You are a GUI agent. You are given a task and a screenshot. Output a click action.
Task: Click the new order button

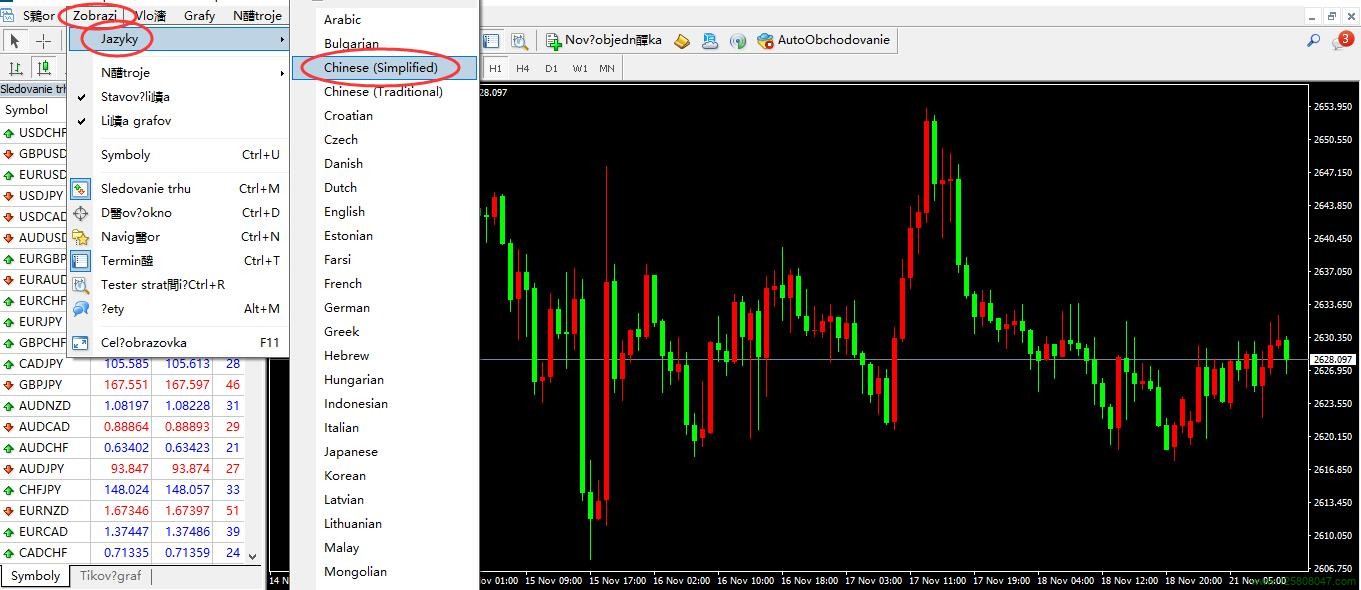[603, 40]
